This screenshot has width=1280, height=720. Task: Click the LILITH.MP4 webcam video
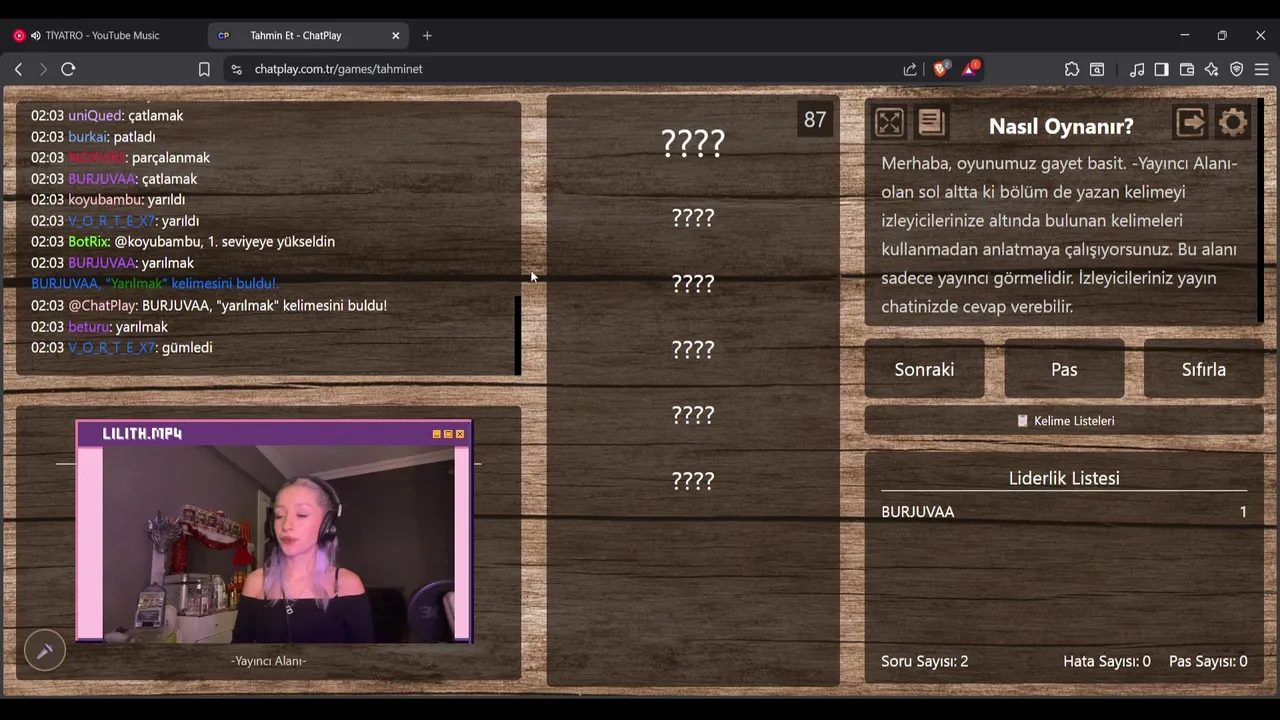pyautogui.click(x=279, y=542)
